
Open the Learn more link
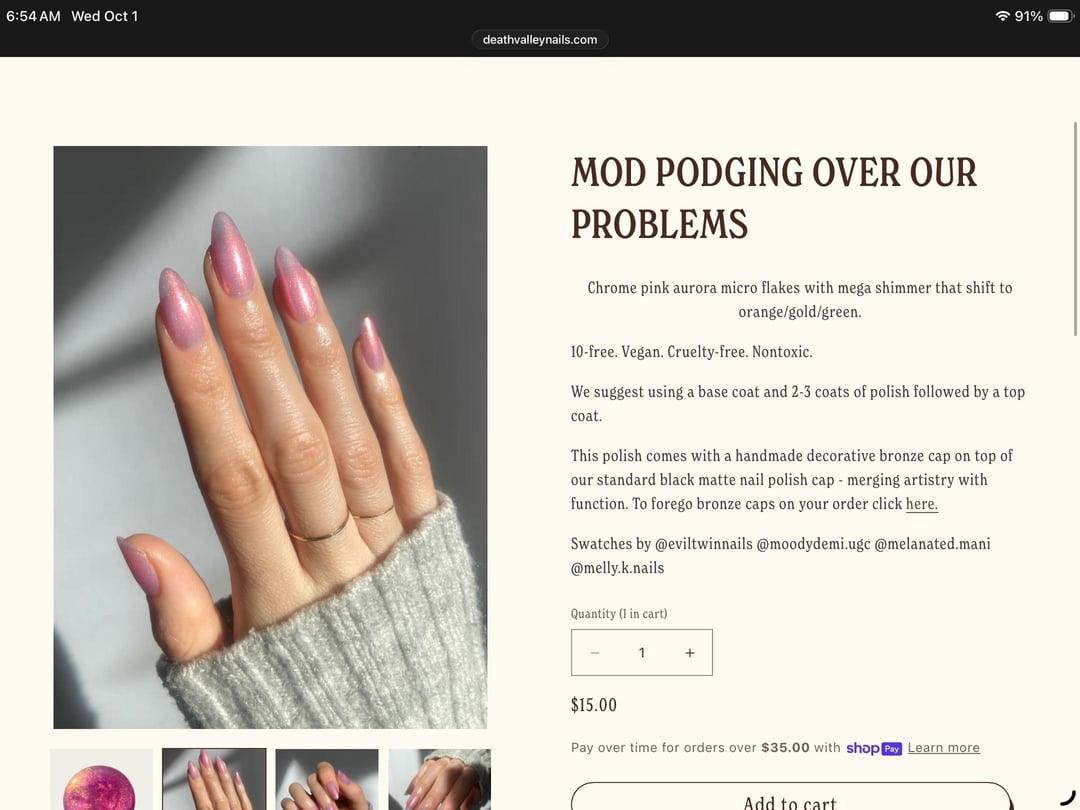tap(944, 748)
